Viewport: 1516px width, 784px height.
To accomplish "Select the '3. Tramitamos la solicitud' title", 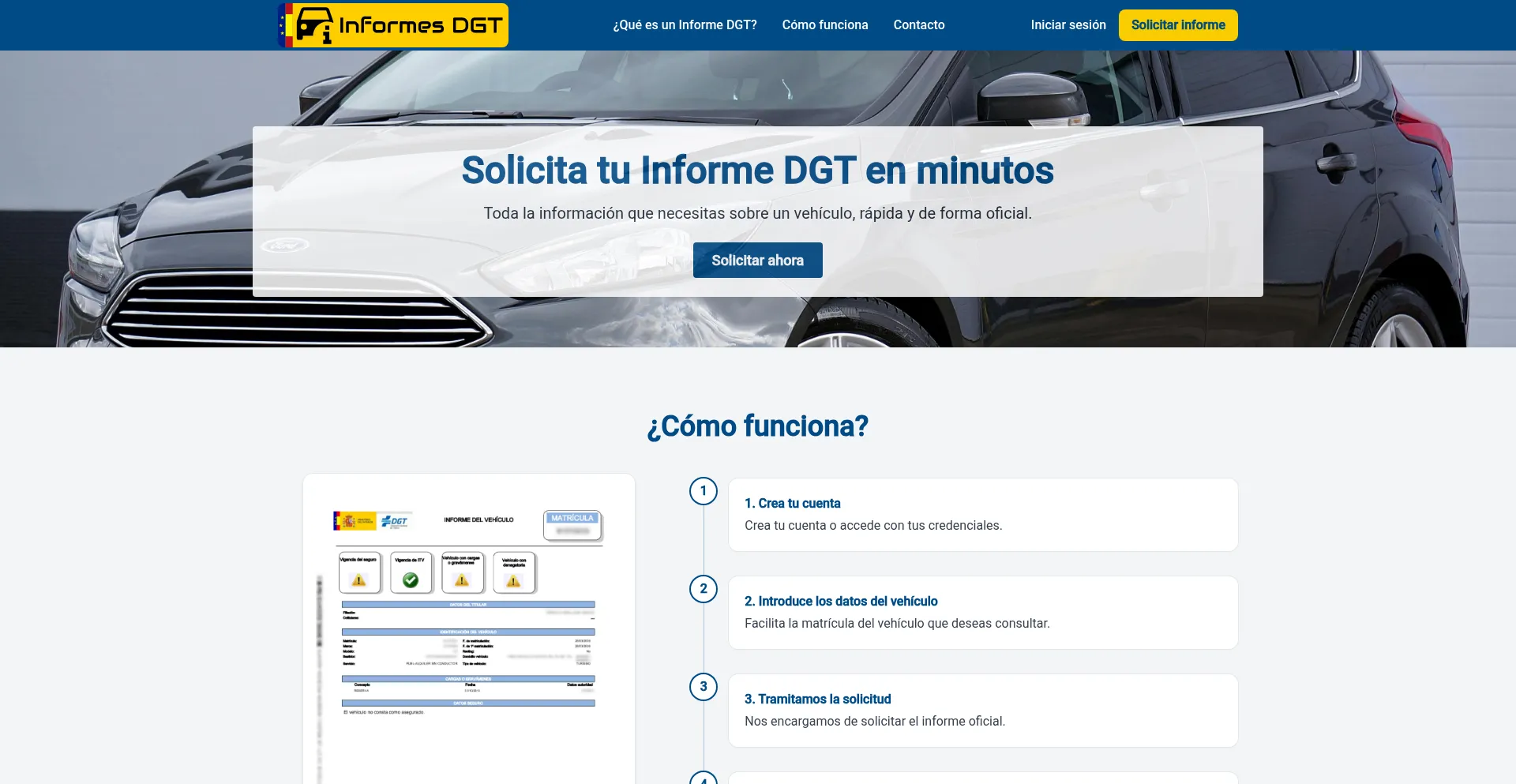I will [818, 700].
